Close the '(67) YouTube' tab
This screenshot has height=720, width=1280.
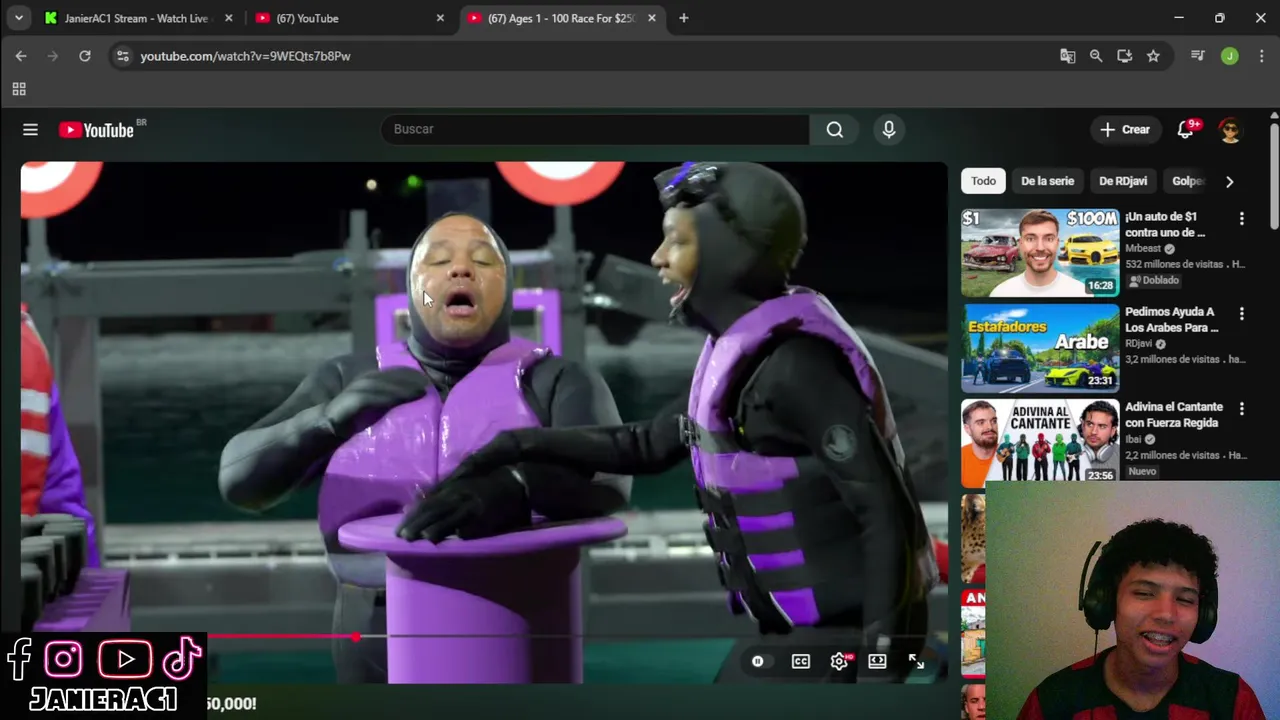coord(440,18)
